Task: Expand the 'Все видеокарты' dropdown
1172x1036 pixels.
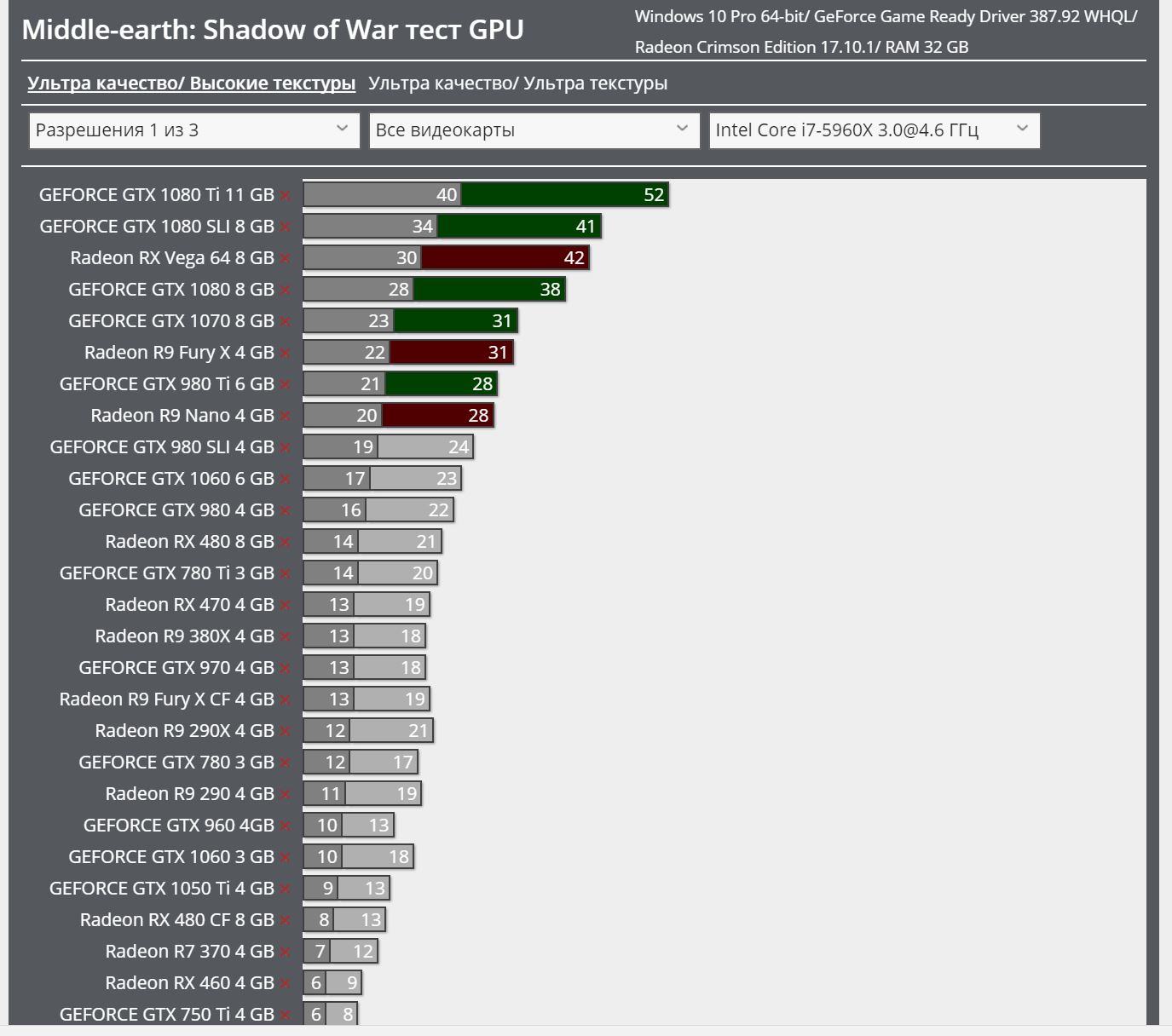Action: pos(534,130)
